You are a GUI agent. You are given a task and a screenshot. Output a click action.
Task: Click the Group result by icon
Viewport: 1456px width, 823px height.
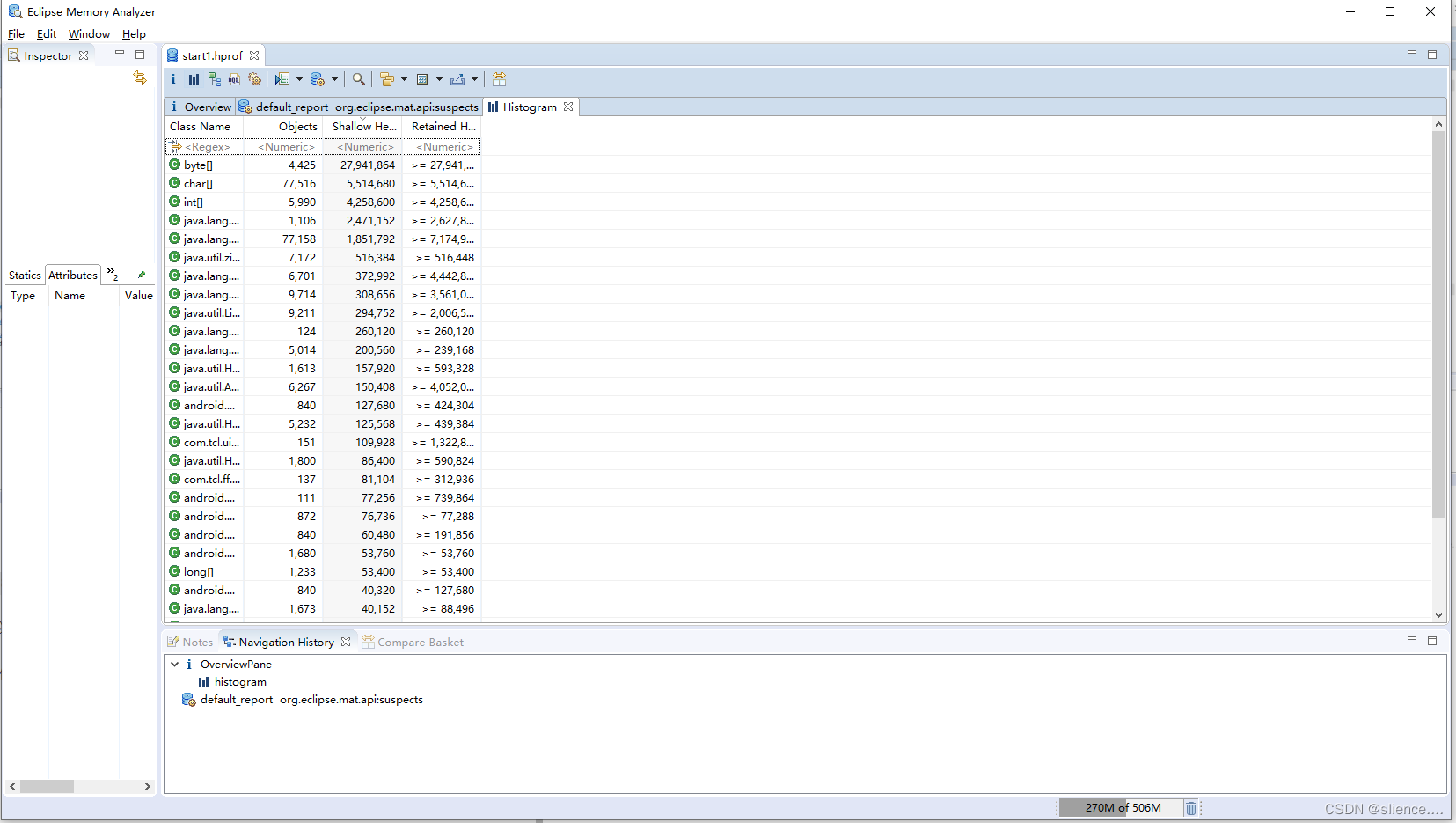387,79
